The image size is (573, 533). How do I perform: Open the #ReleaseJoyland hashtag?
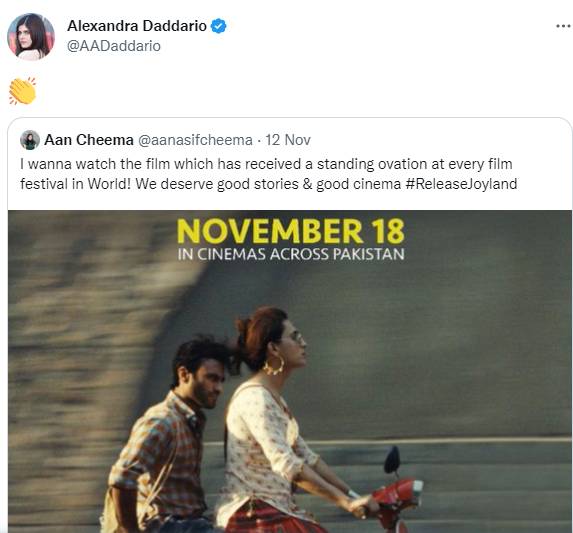[x=461, y=184]
